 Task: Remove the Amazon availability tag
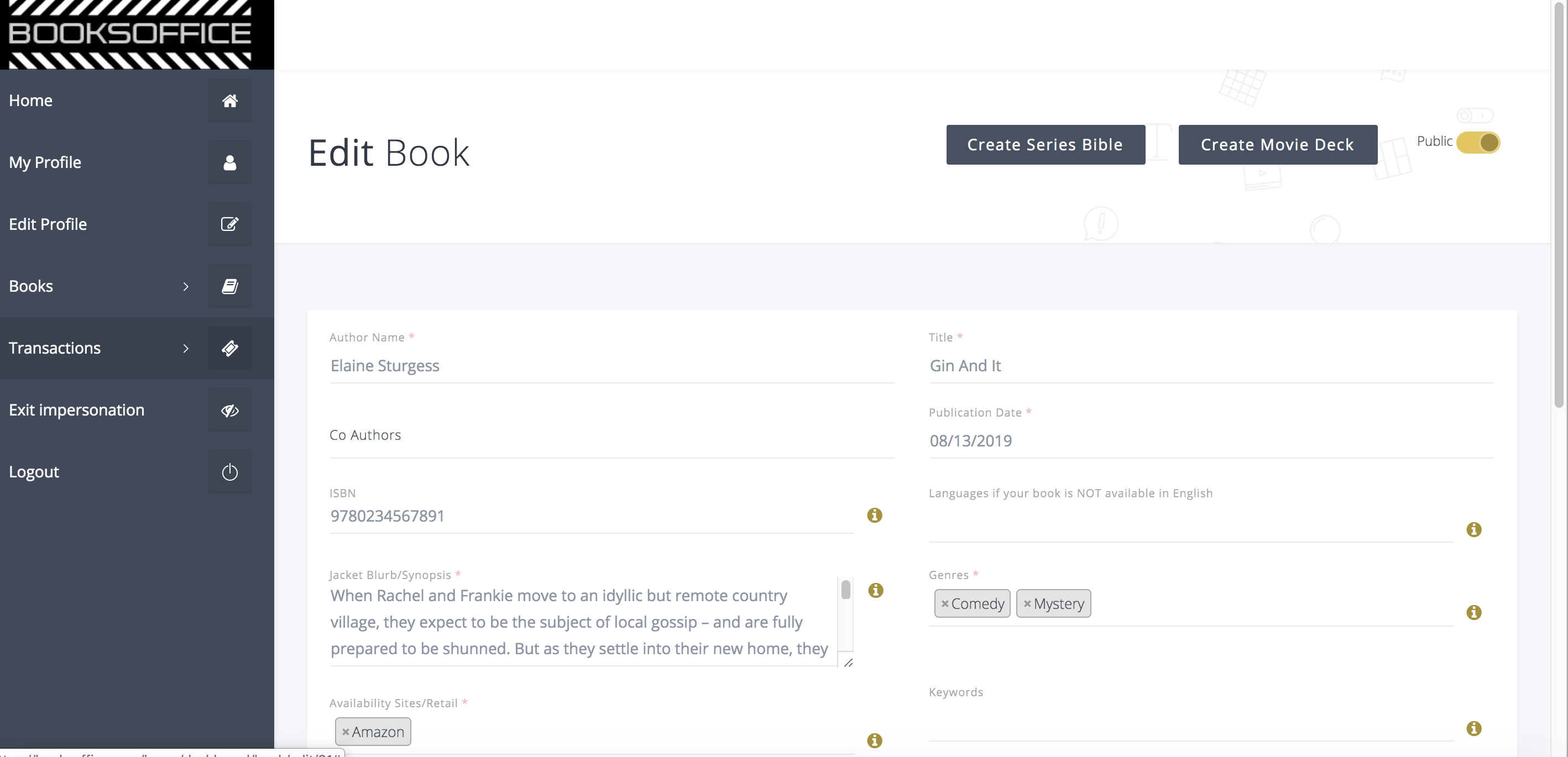[x=345, y=732]
